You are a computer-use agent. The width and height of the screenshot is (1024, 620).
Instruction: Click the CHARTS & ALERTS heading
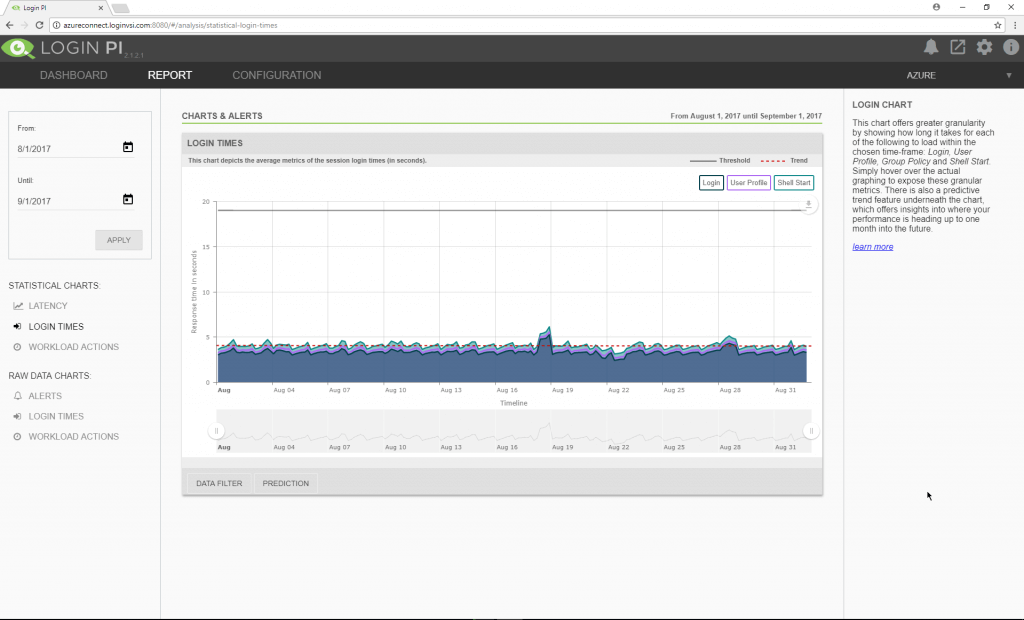pyautogui.click(x=222, y=116)
